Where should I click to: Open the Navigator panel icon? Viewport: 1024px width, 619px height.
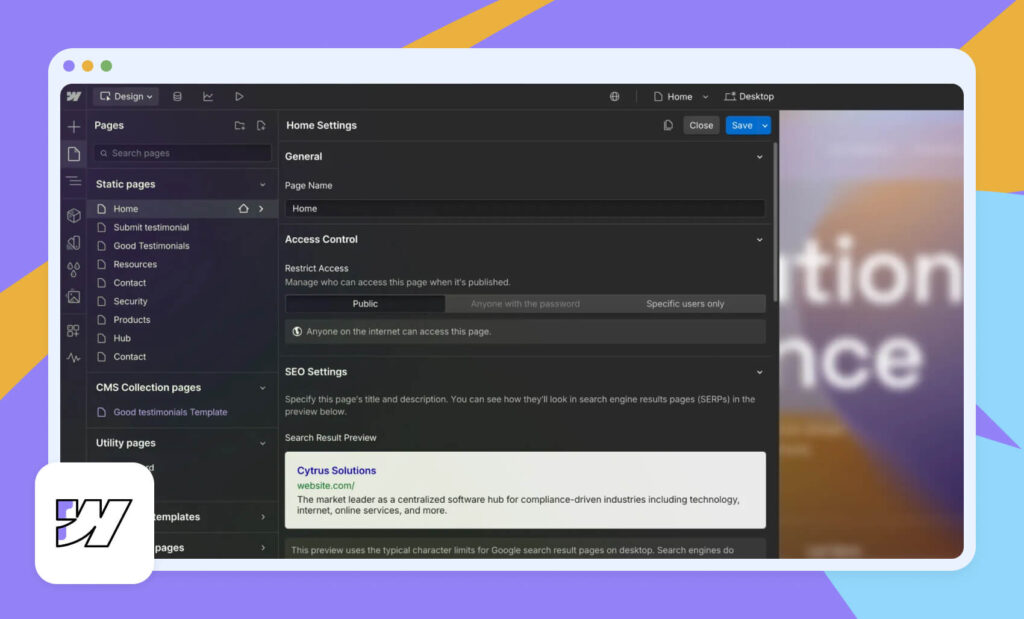(x=74, y=181)
